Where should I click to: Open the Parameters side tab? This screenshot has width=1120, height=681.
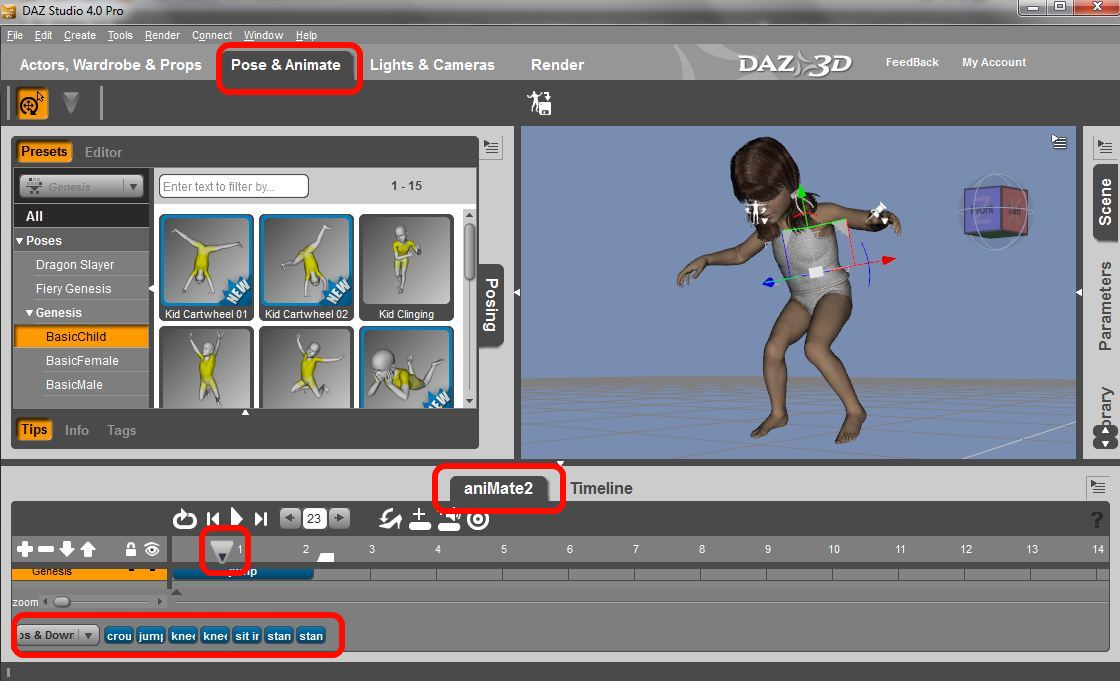pyautogui.click(x=1105, y=306)
